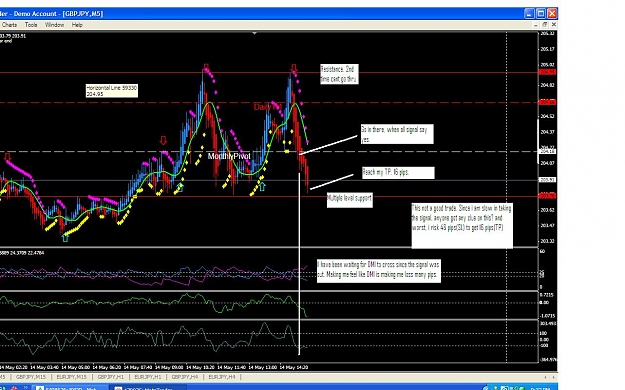Open the Help menu
This screenshot has width=625, height=390.
(77, 25)
